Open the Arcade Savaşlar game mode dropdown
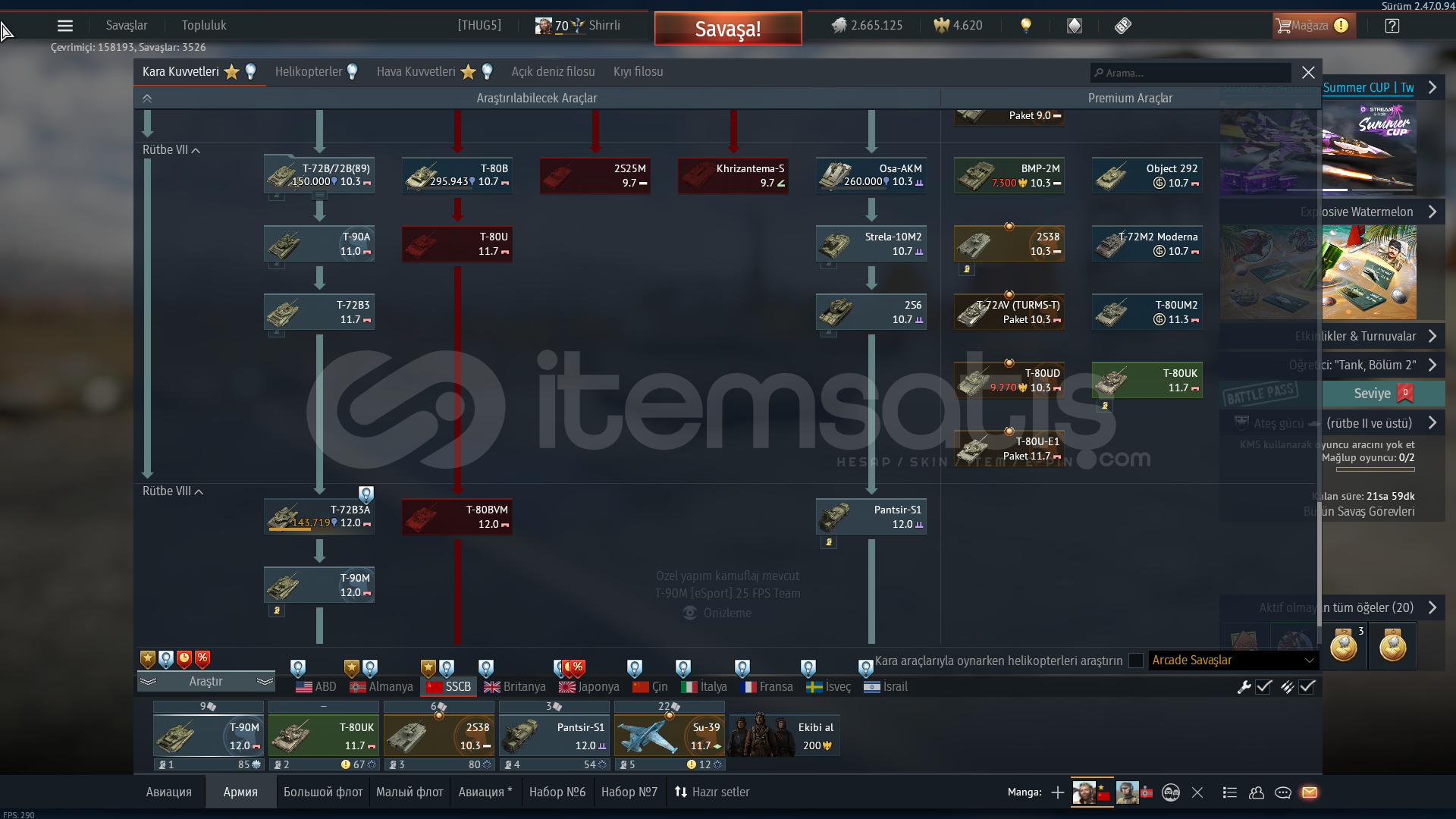Image resolution: width=1456 pixels, height=819 pixels. pos(1233,661)
